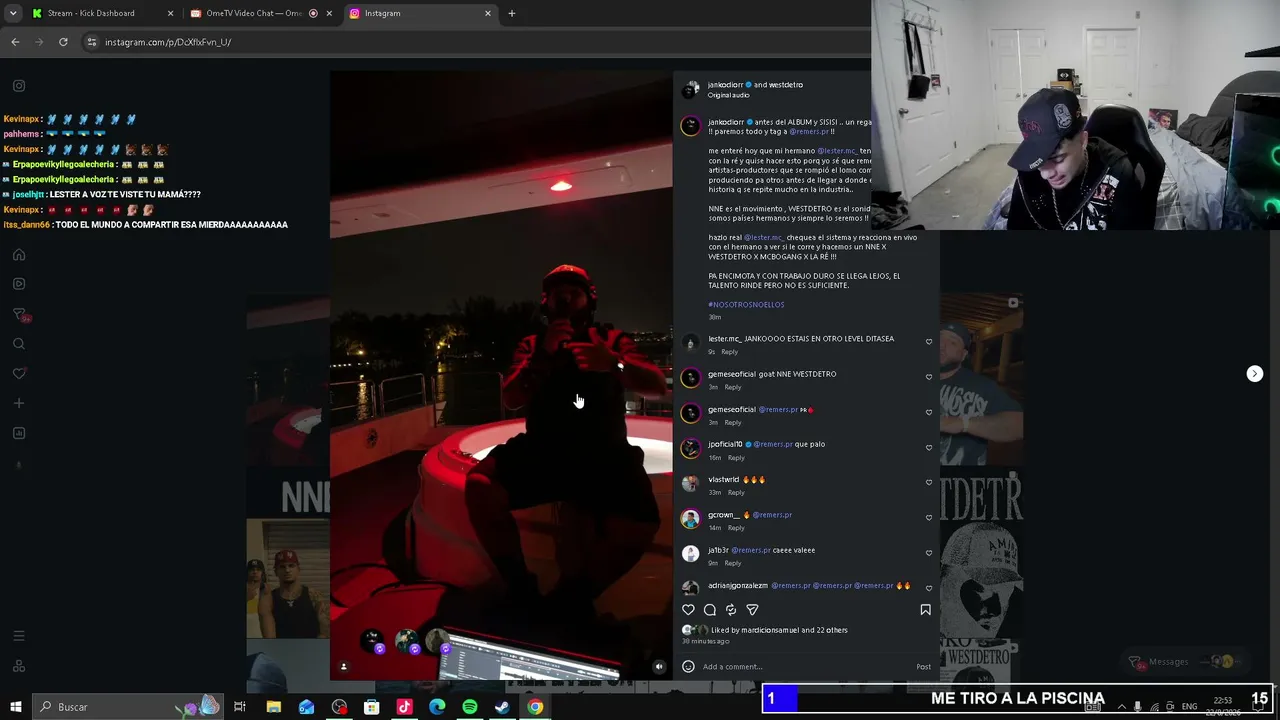Open the dashboard icon in the Instagram sidebar
Screen dimensions: 1280x720
click(x=19, y=433)
